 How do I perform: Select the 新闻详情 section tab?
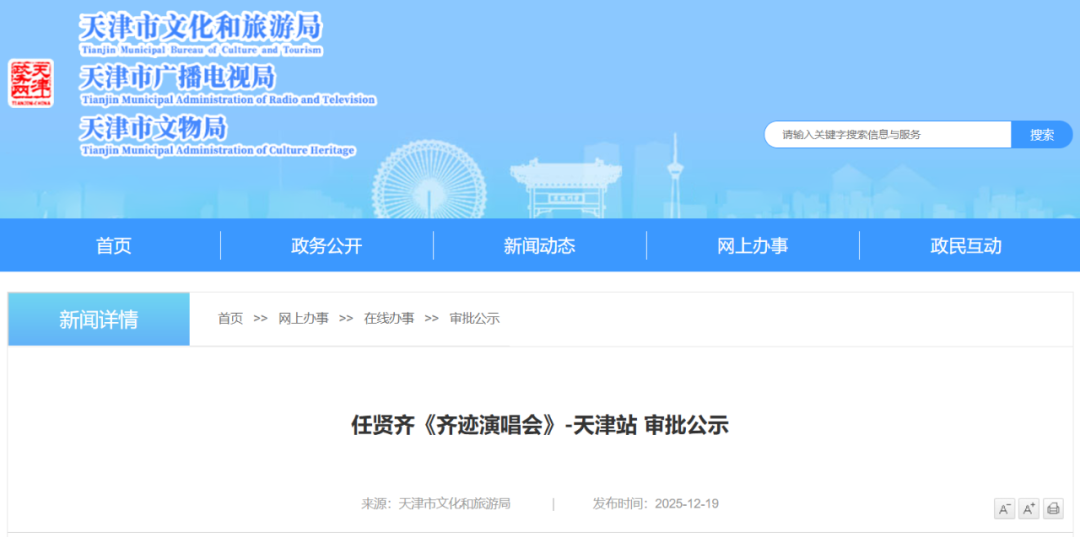tap(99, 320)
